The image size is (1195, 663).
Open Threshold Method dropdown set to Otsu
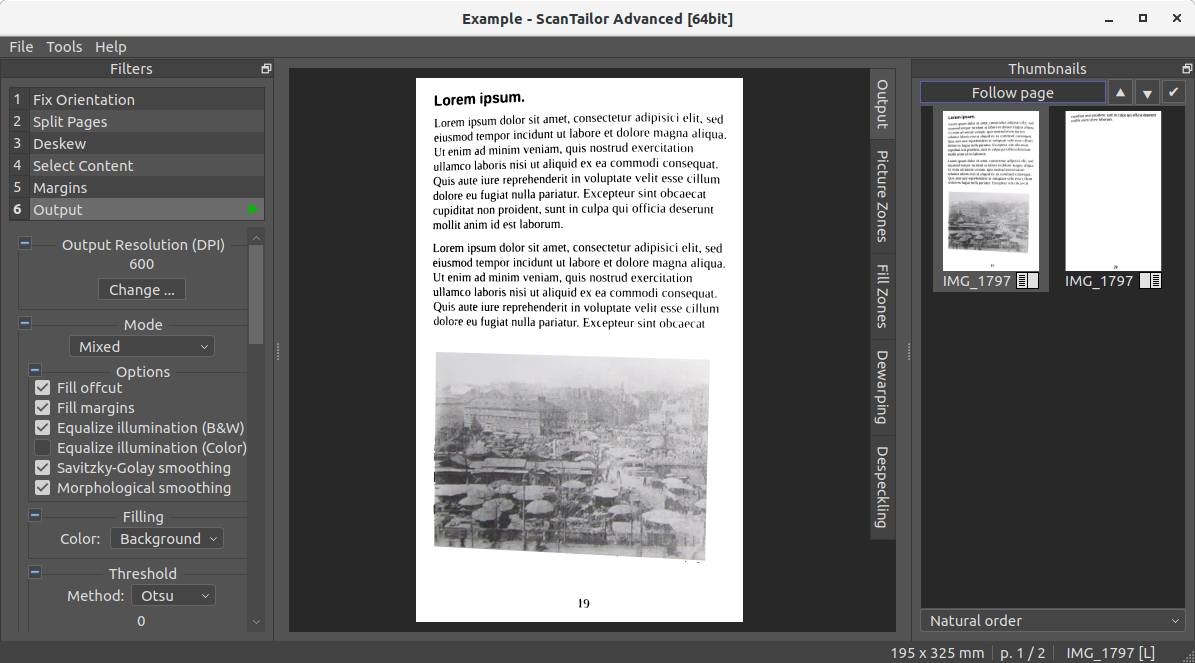click(174, 596)
